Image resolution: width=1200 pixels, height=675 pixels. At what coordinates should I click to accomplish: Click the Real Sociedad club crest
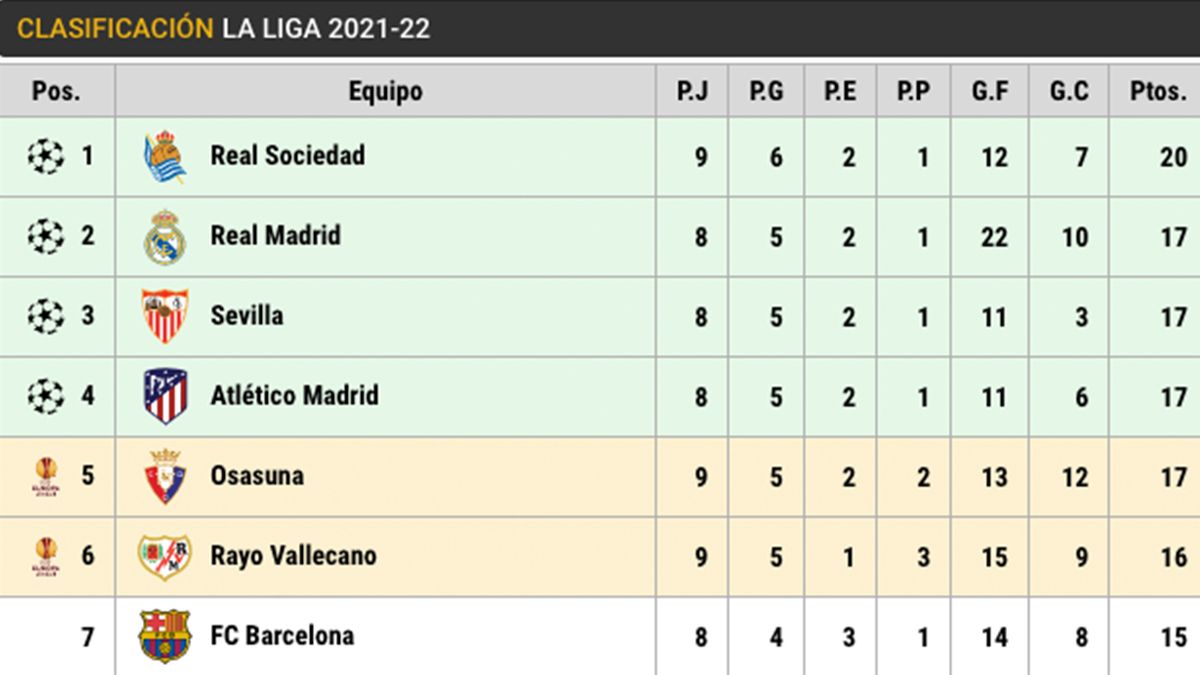tap(165, 157)
